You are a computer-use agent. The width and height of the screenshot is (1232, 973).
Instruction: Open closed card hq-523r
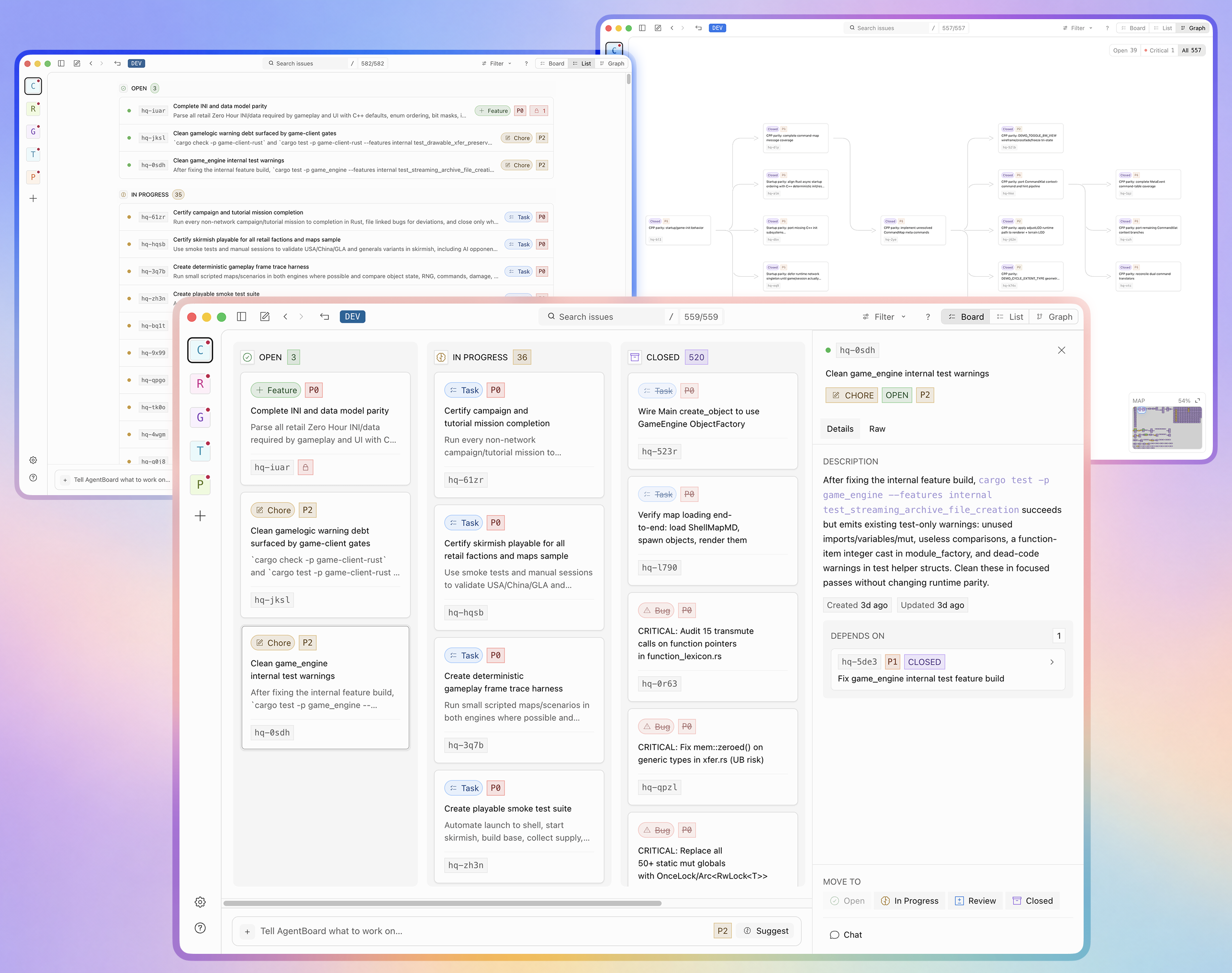[x=712, y=421]
